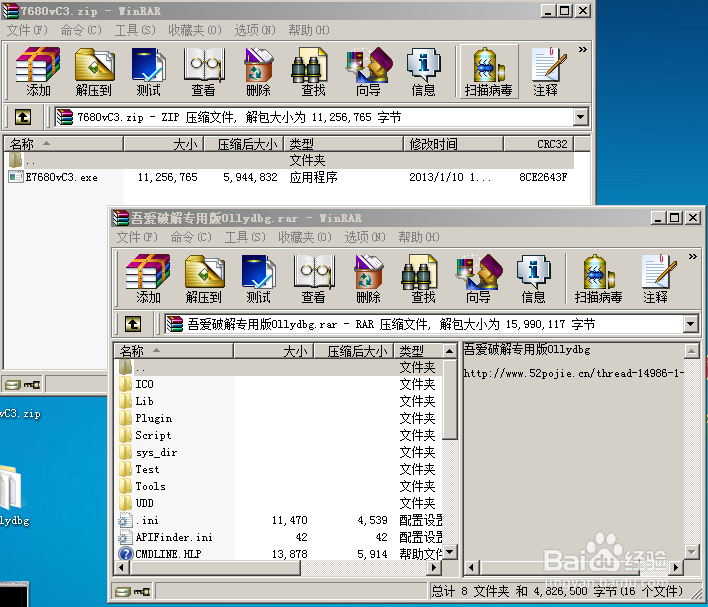Expand toolbar overflow chevron in 7680vC3.zip window
The width and height of the screenshot is (708, 607).
click(582, 50)
